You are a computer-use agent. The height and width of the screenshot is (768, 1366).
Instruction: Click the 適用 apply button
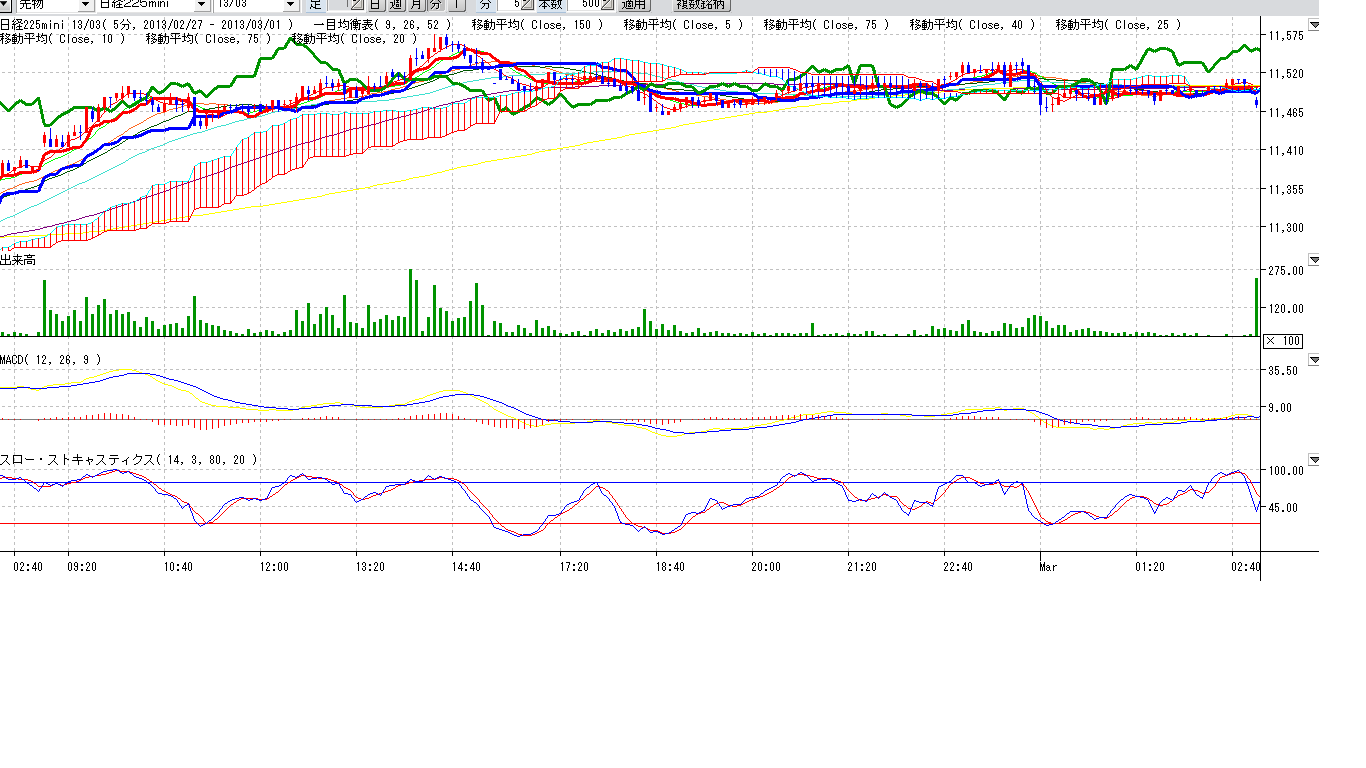tap(633, 4)
